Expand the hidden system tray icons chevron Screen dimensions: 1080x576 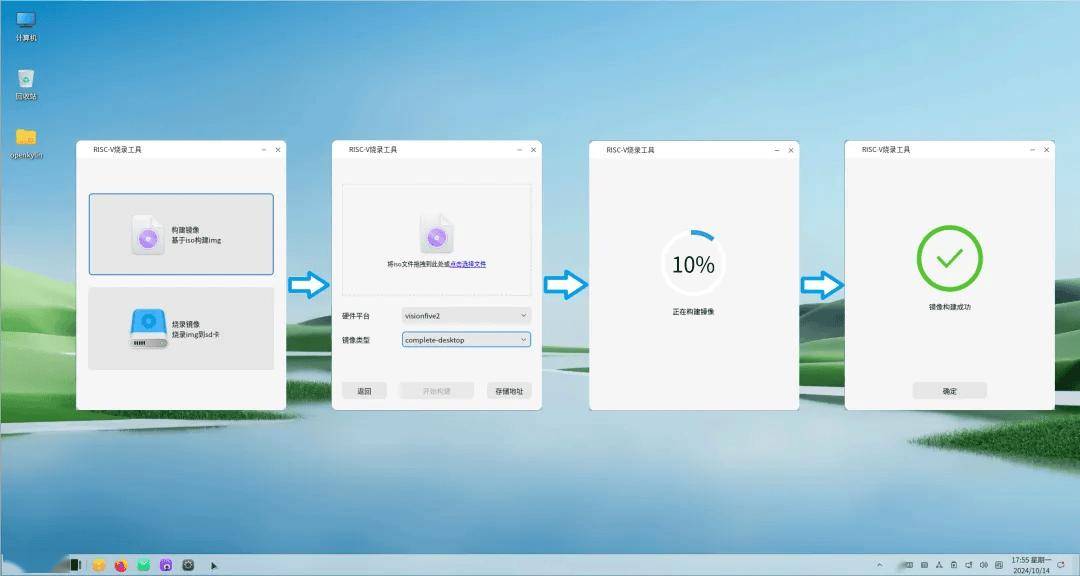pos(879,565)
